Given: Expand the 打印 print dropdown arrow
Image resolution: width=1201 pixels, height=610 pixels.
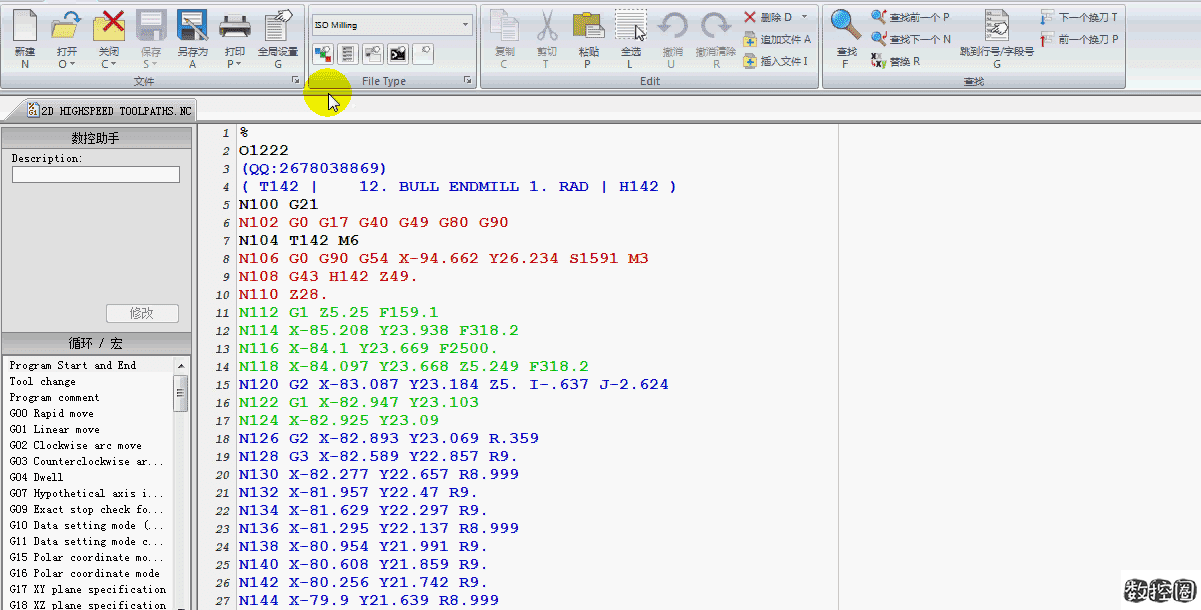Looking at the screenshot, I should click(240, 63).
